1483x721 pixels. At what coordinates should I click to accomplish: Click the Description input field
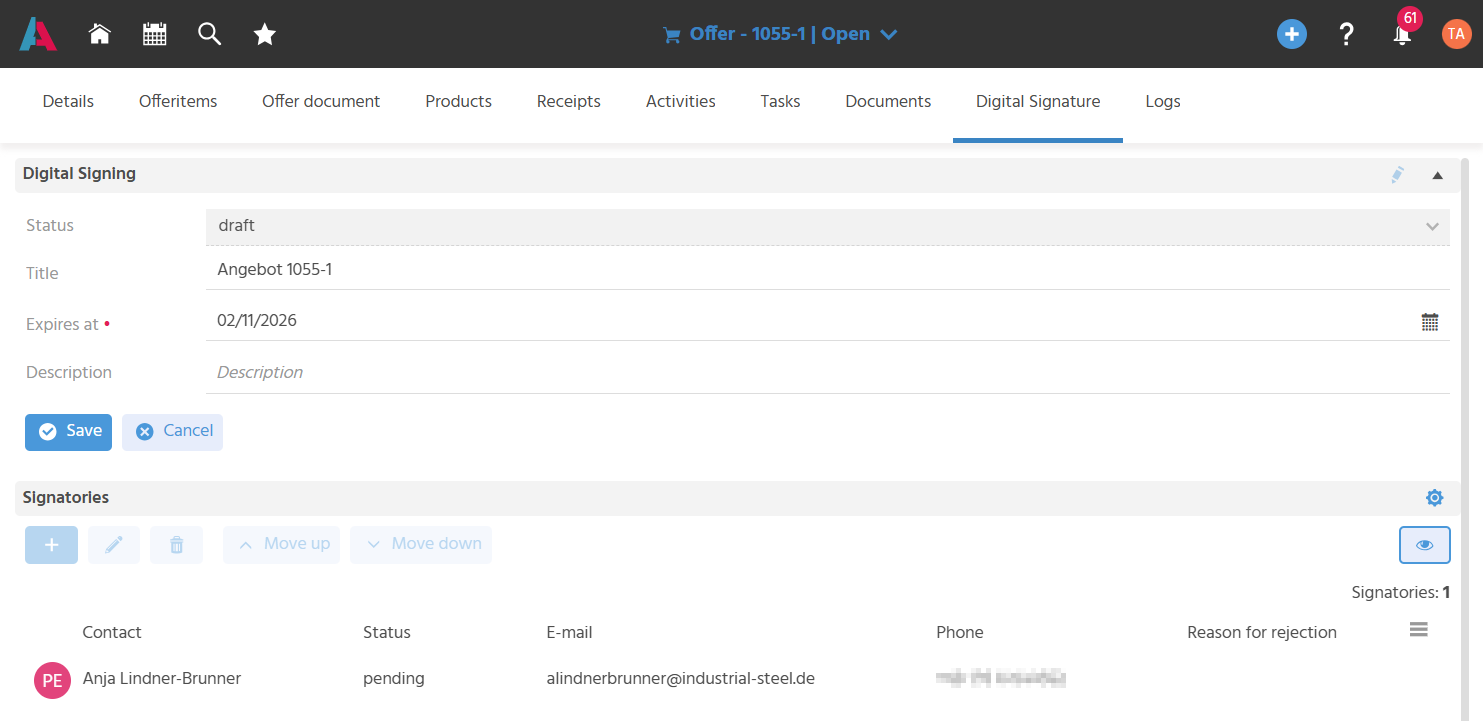pyautogui.click(x=828, y=373)
